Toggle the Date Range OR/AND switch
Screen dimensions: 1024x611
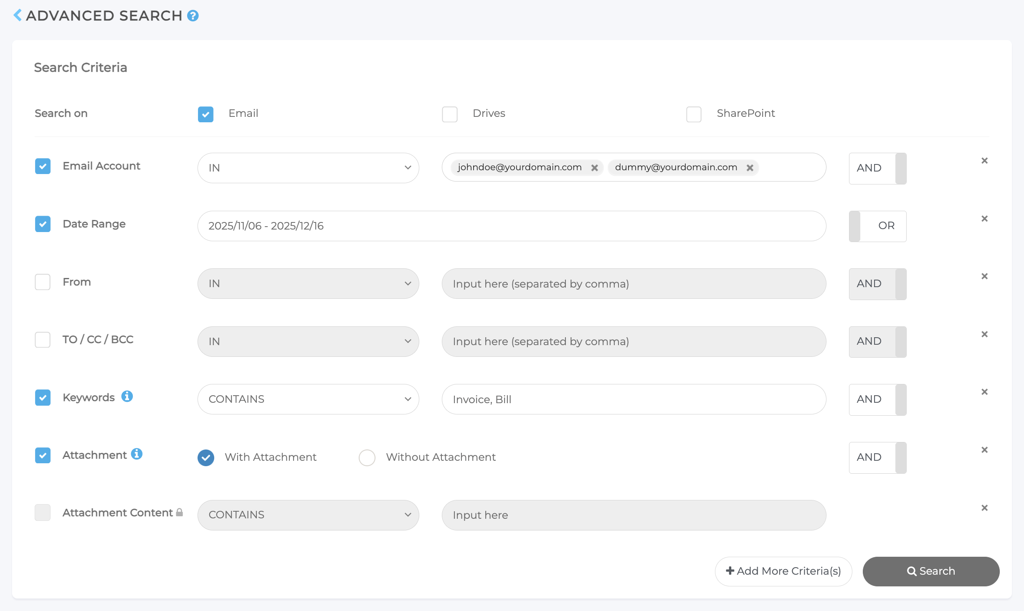[877, 226]
